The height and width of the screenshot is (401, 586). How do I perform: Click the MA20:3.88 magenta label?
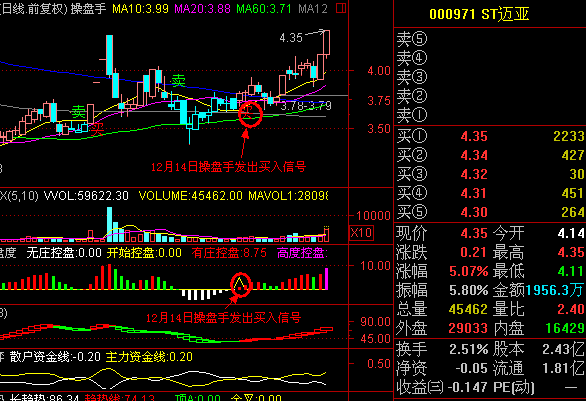point(203,9)
